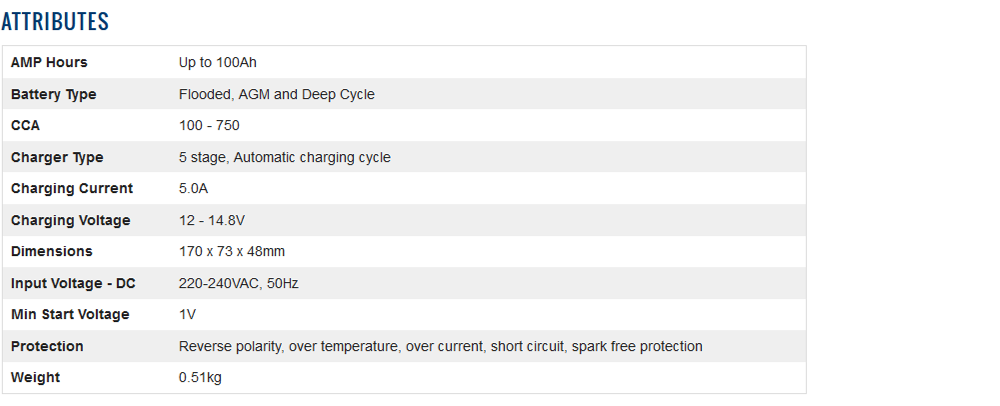
Task: Click the Dimensions row label
Action: point(52,251)
